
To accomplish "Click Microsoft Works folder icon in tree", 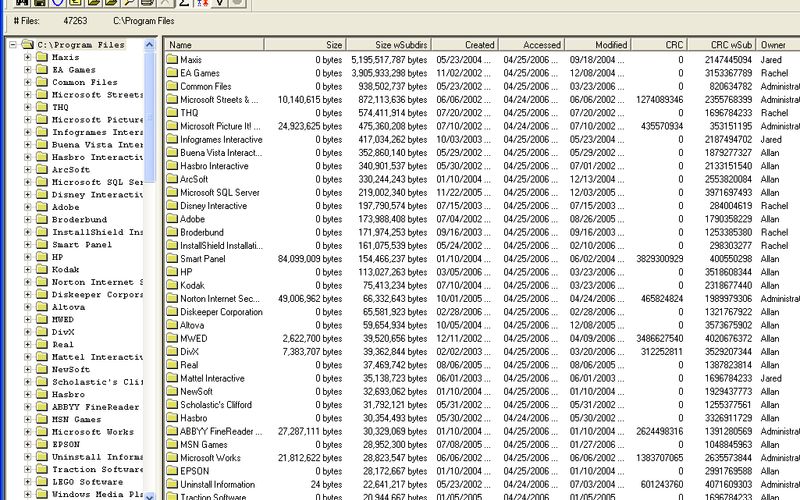I will (x=42, y=432).
